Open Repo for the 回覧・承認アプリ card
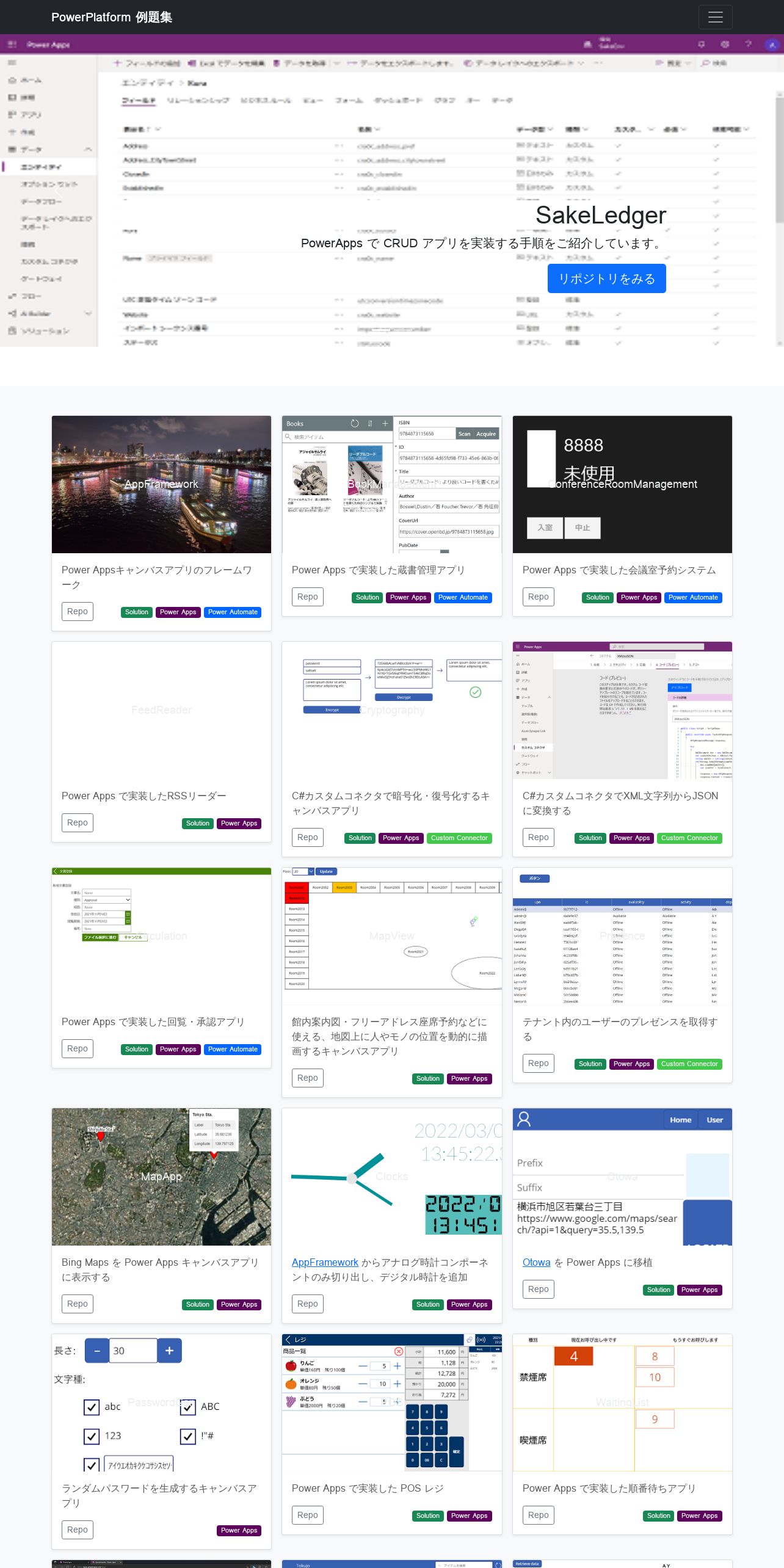784x1568 pixels. pyautogui.click(x=78, y=1048)
